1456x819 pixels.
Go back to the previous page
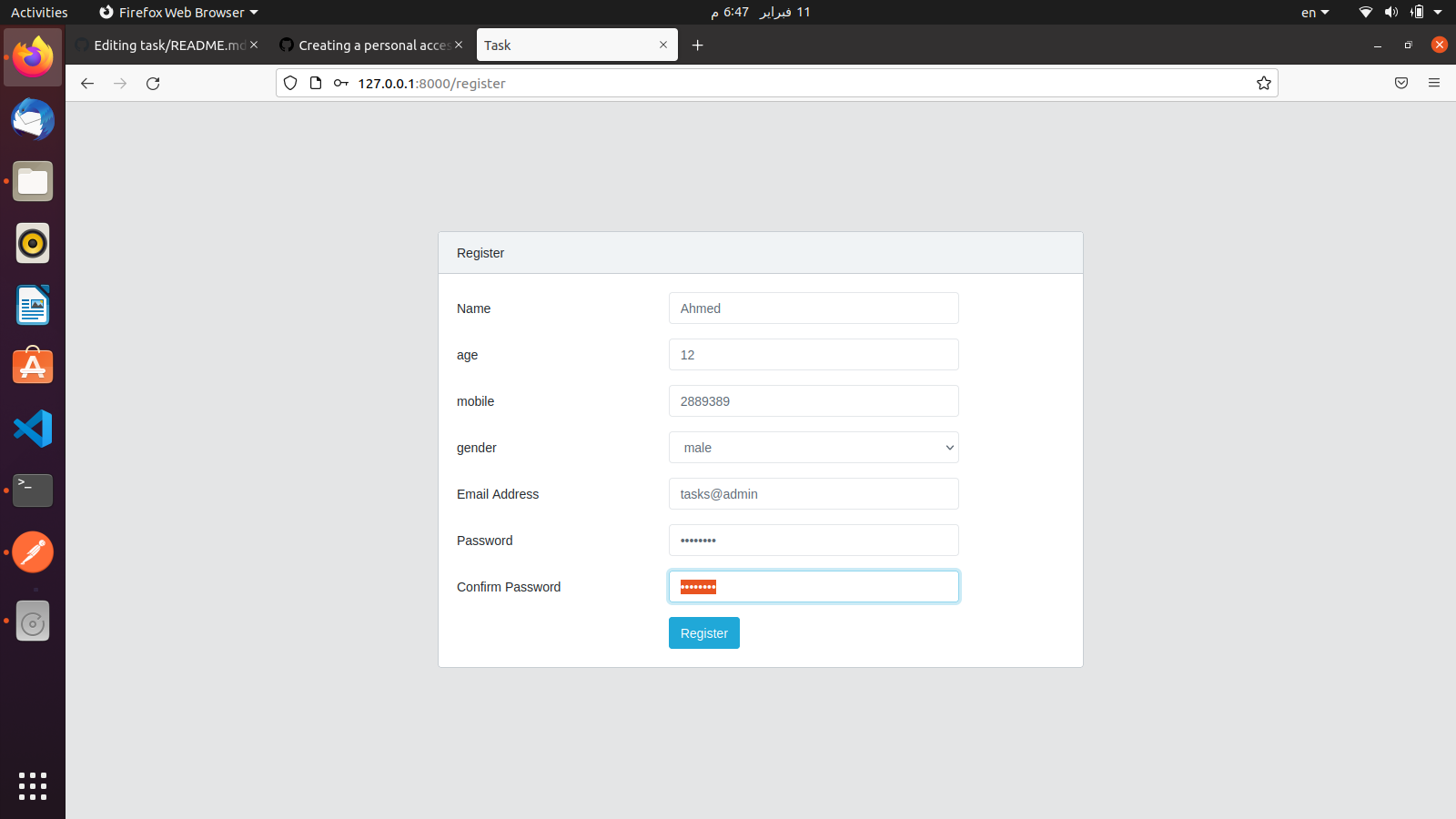pyautogui.click(x=87, y=84)
